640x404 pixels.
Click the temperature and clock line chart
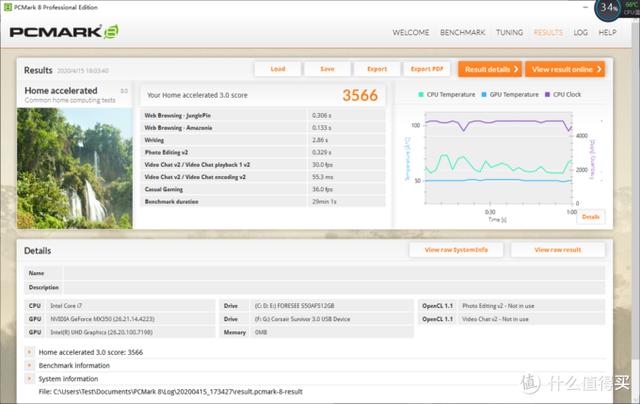point(498,158)
